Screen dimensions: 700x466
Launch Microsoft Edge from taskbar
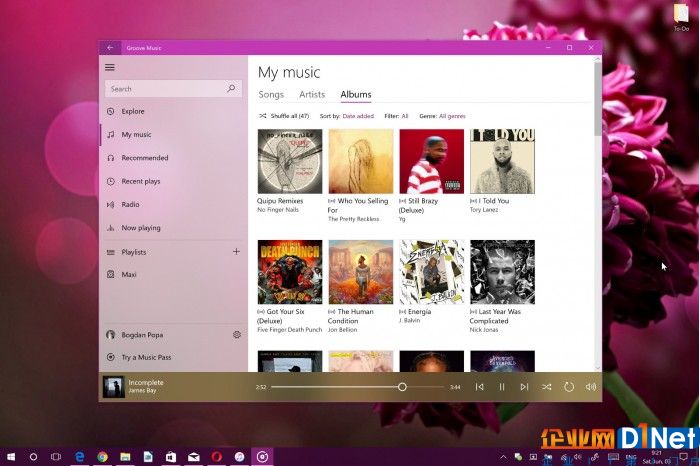click(79, 457)
